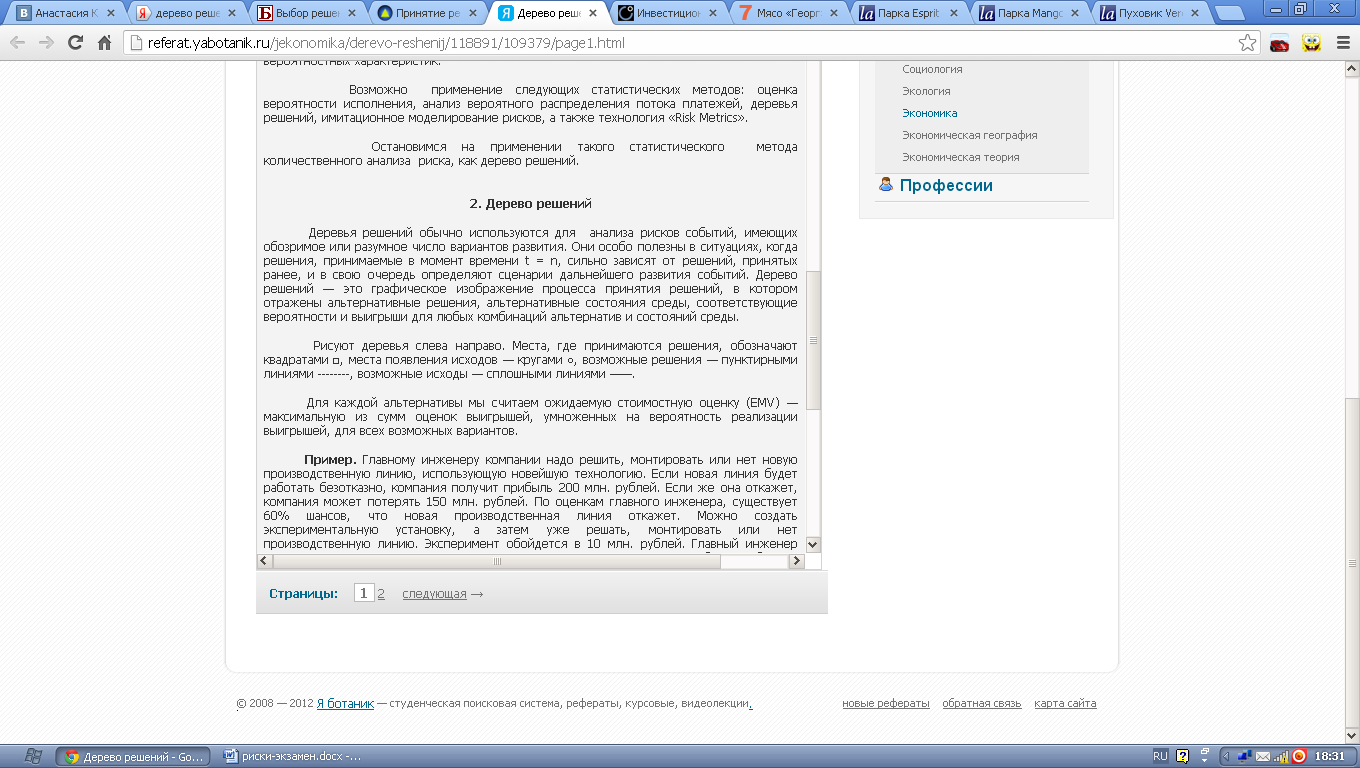Click the SpongeBob extension icon
1360x768 pixels.
(1311, 43)
